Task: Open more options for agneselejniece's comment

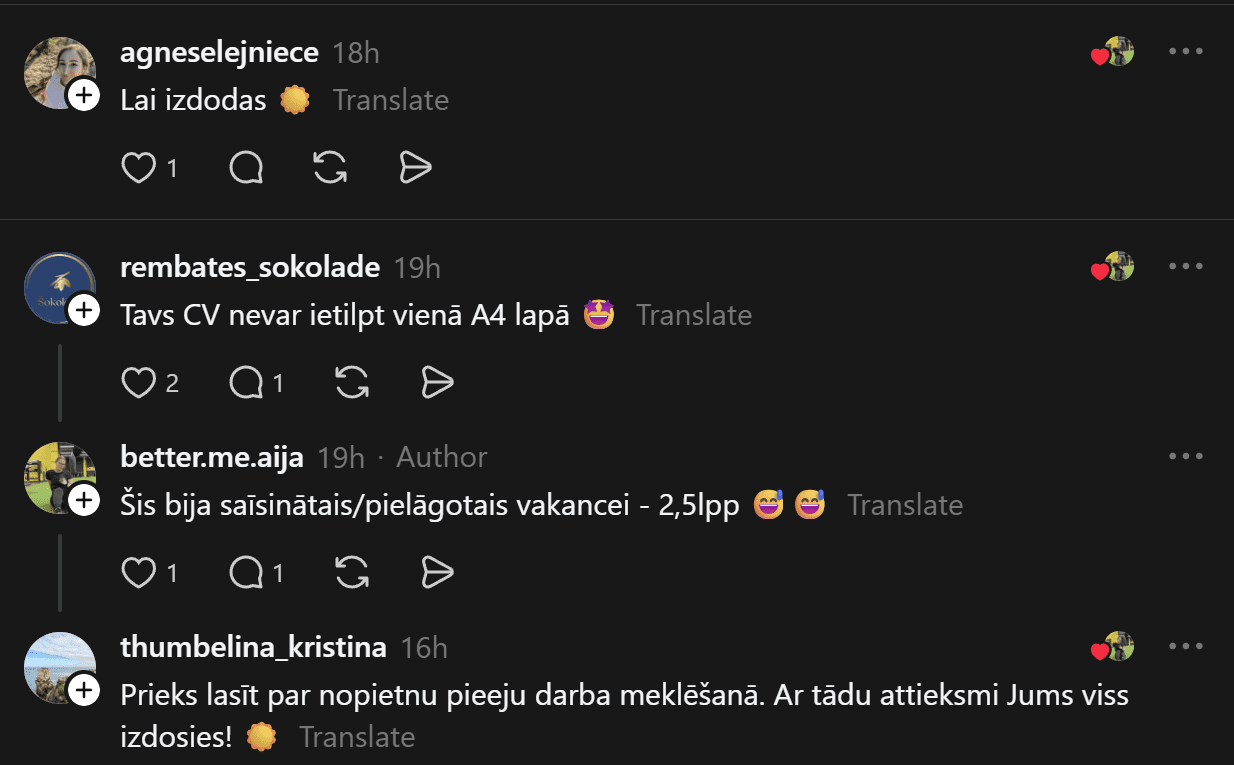Action: pyautogui.click(x=1185, y=51)
